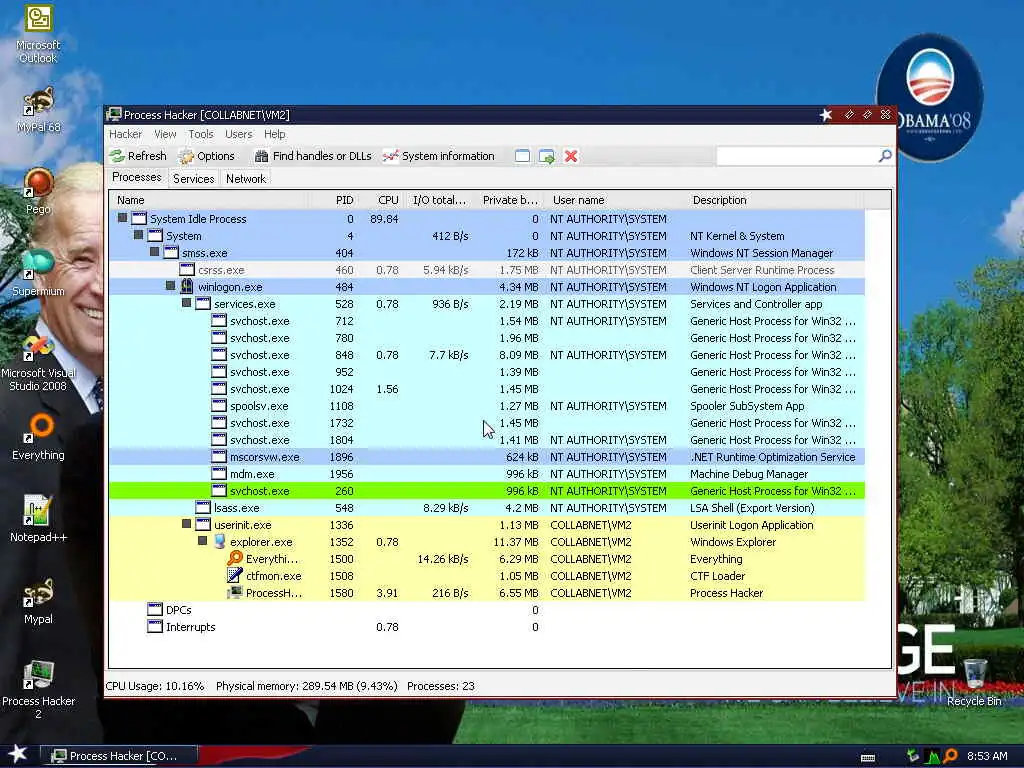Click the 8:53 AM taskbar clock
The height and width of the screenshot is (768, 1024).
[x=987, y=756]
